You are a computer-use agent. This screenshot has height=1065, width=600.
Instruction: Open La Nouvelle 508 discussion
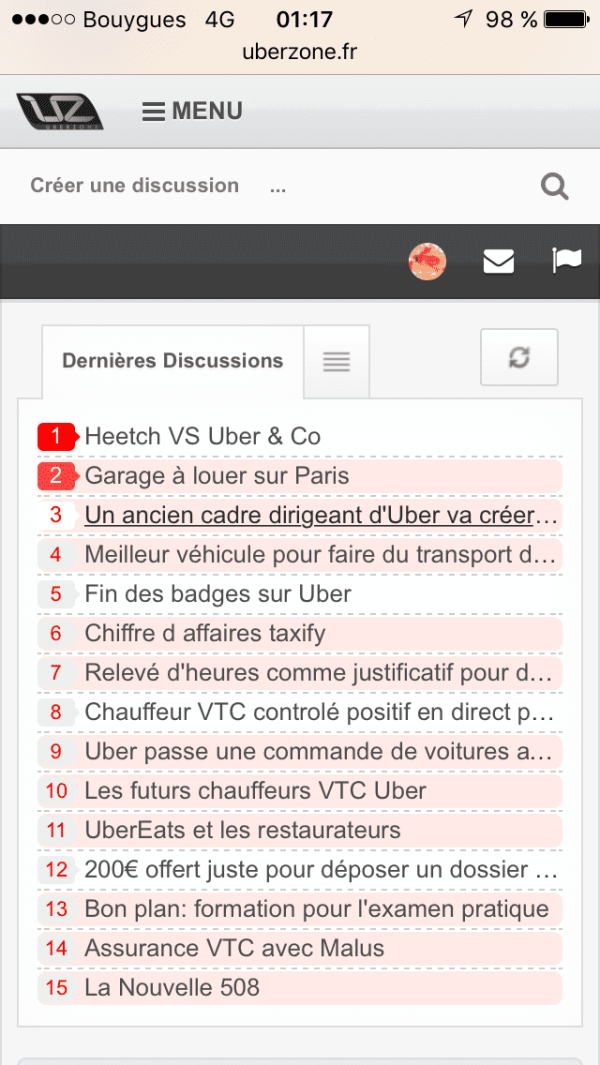(172, 988)
